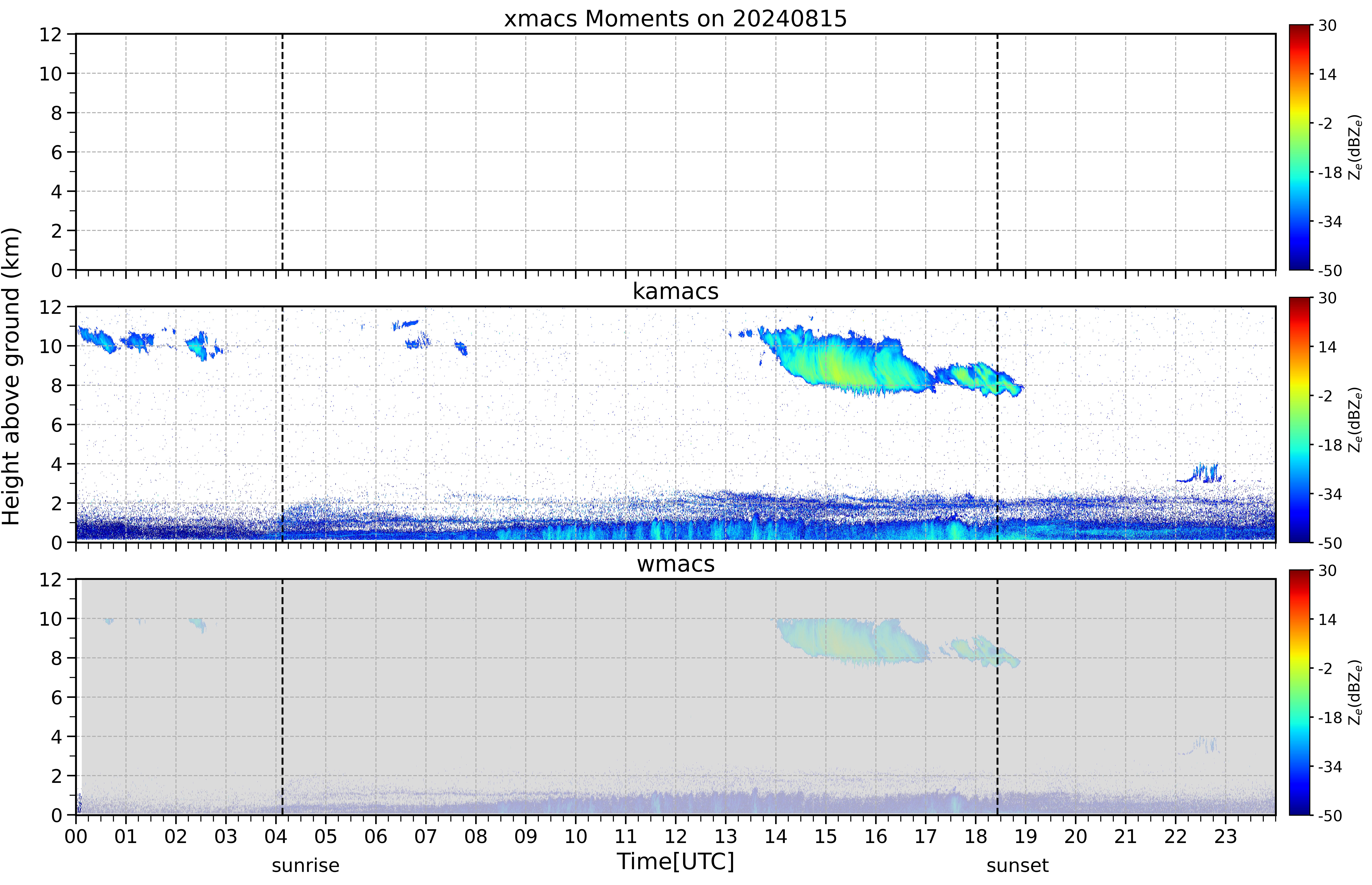This screenshot has width=1372, height=885.
Task: Click the sunrise dashed line in xmacs panel
Action: coord(282,152)
